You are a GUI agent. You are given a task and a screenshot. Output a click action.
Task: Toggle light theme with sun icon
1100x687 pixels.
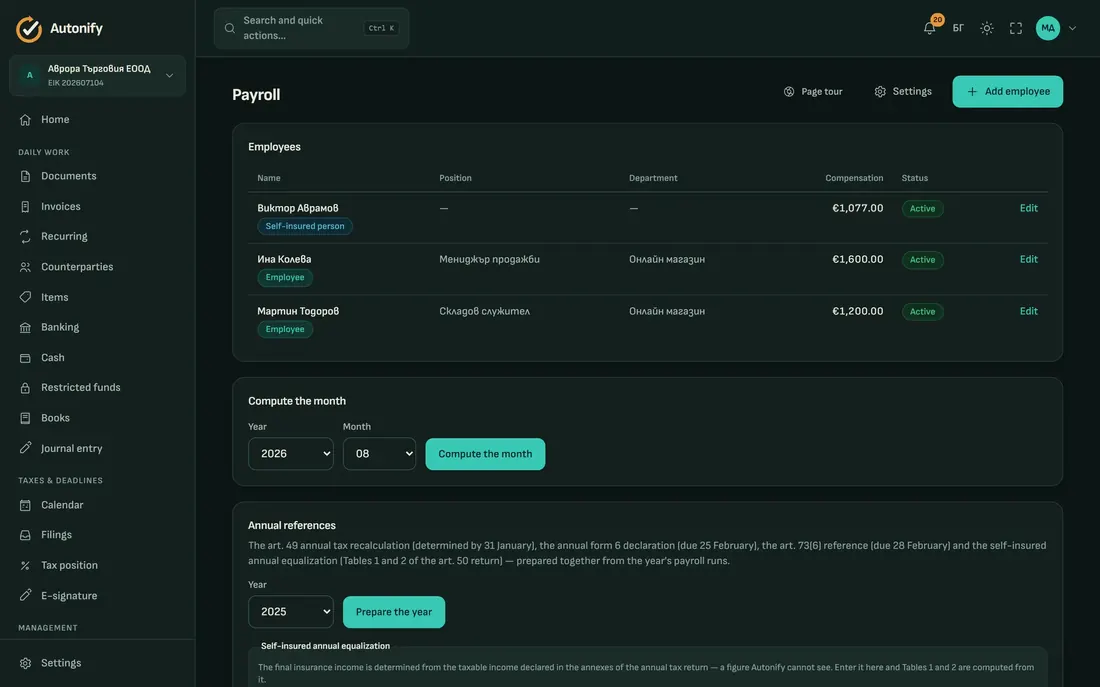(x=987, y=28)
